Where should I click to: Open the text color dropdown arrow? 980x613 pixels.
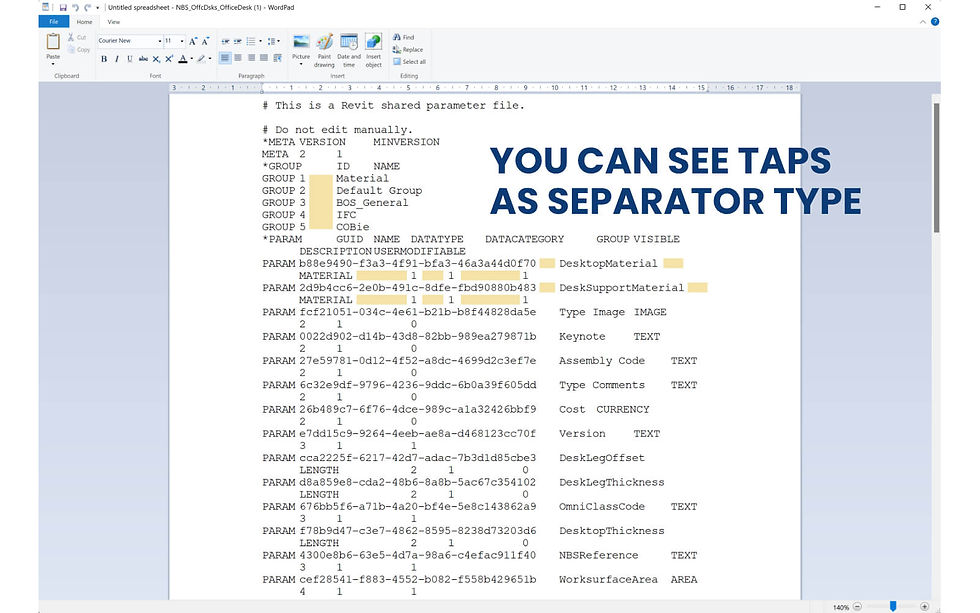coord(191,59)
